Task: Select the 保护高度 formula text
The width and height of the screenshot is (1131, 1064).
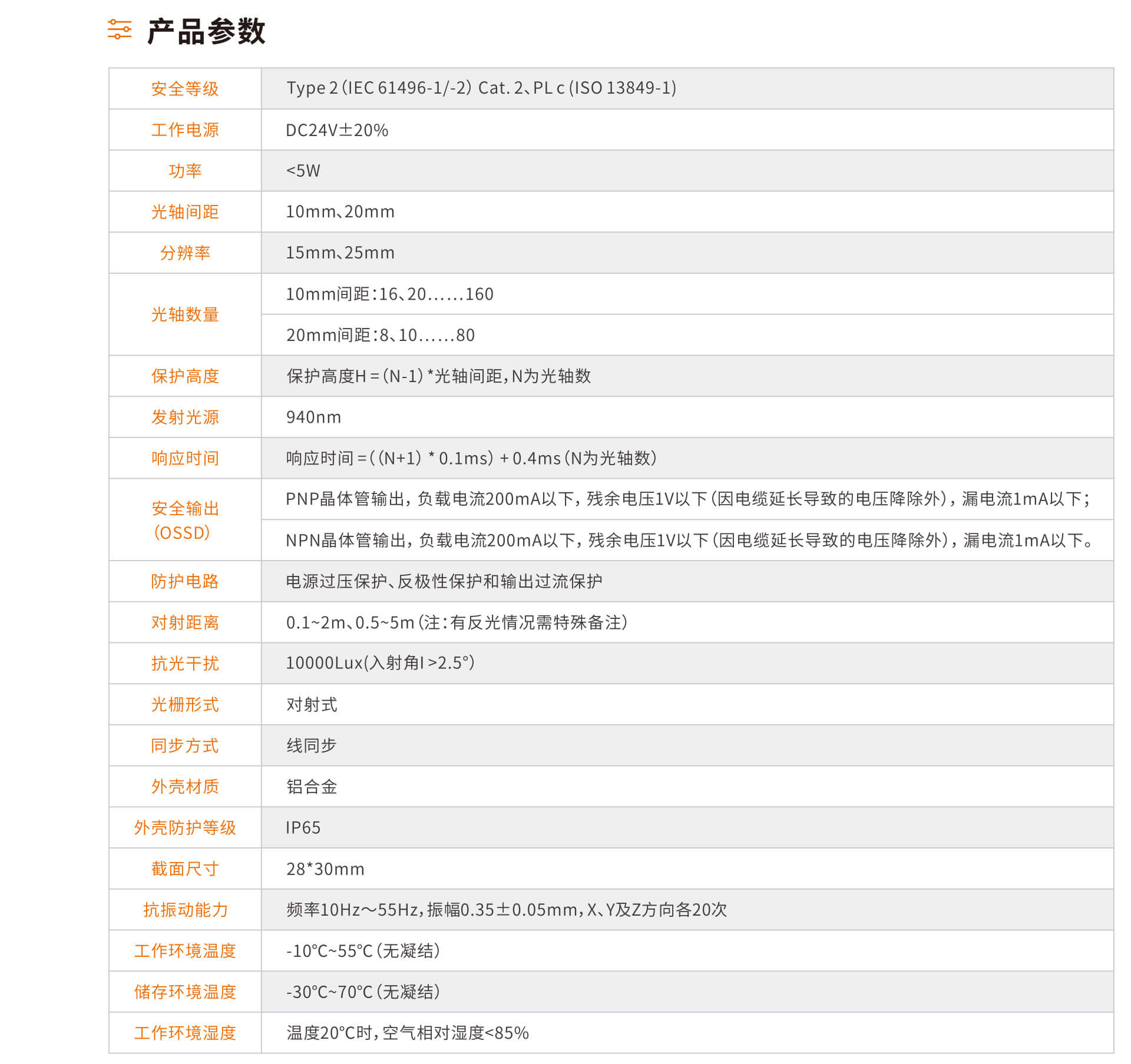Action: tap(439, 376)
